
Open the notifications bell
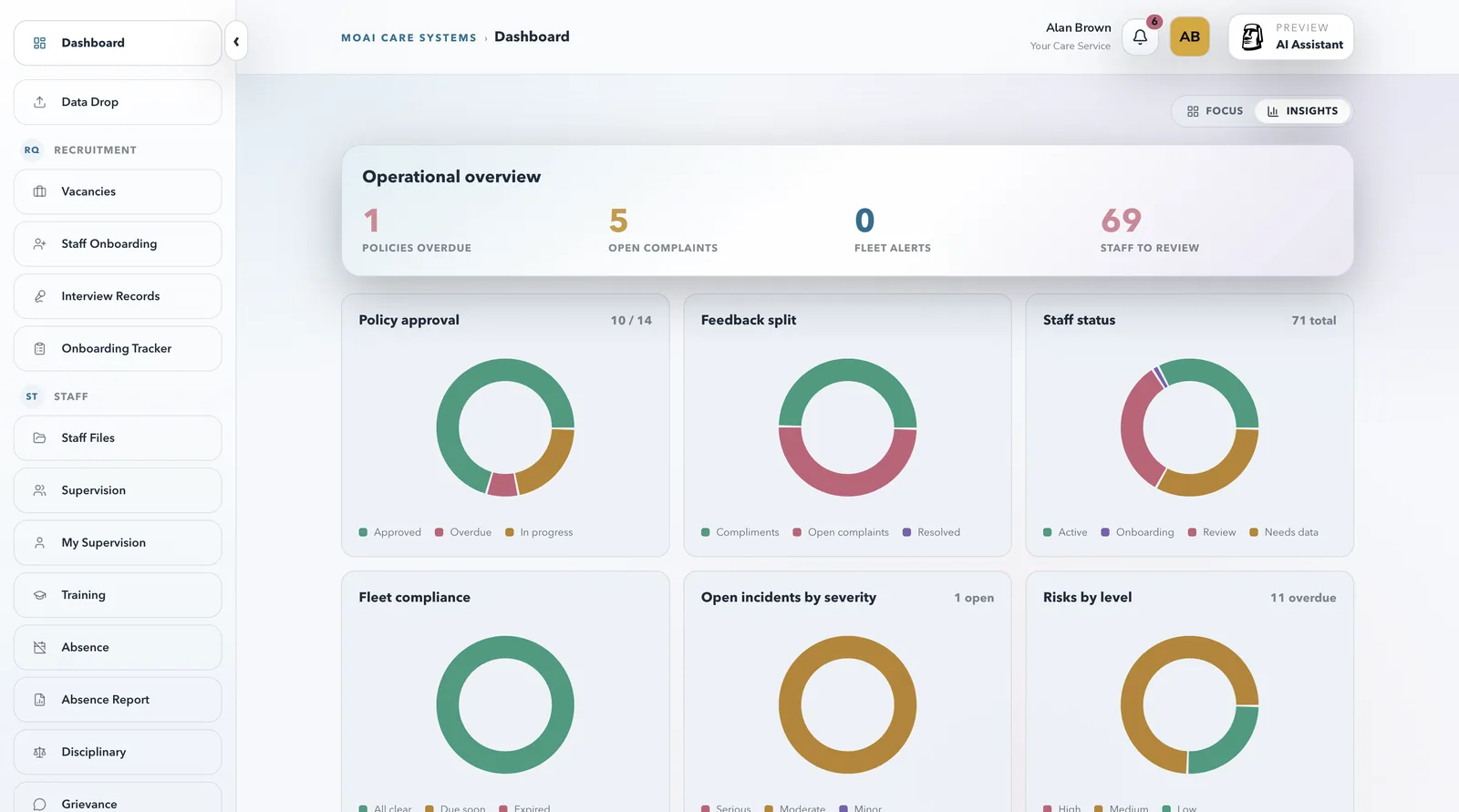click(1140, 37)
